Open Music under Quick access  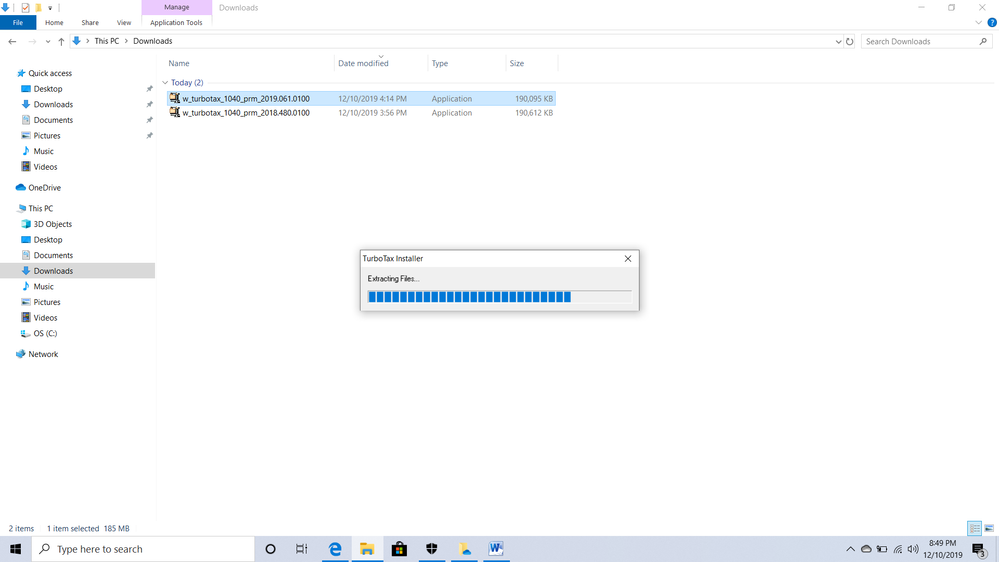(x=43, y=151)
